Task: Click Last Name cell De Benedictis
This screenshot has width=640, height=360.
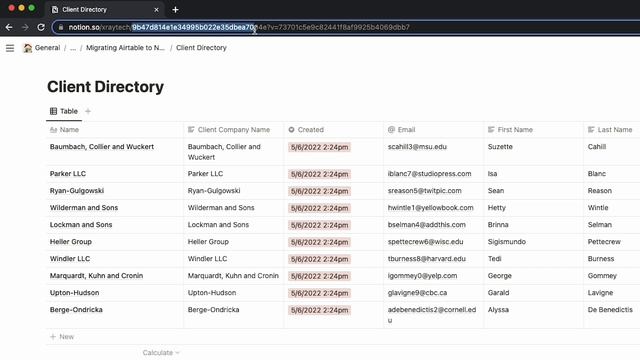Action: point(610,310)
